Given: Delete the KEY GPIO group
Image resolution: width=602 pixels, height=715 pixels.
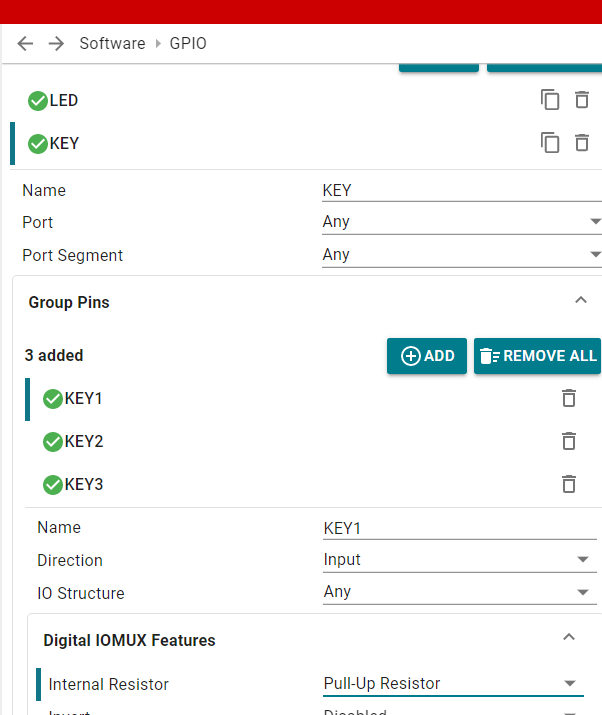Looking at the screenshot, I should point(582,143).
